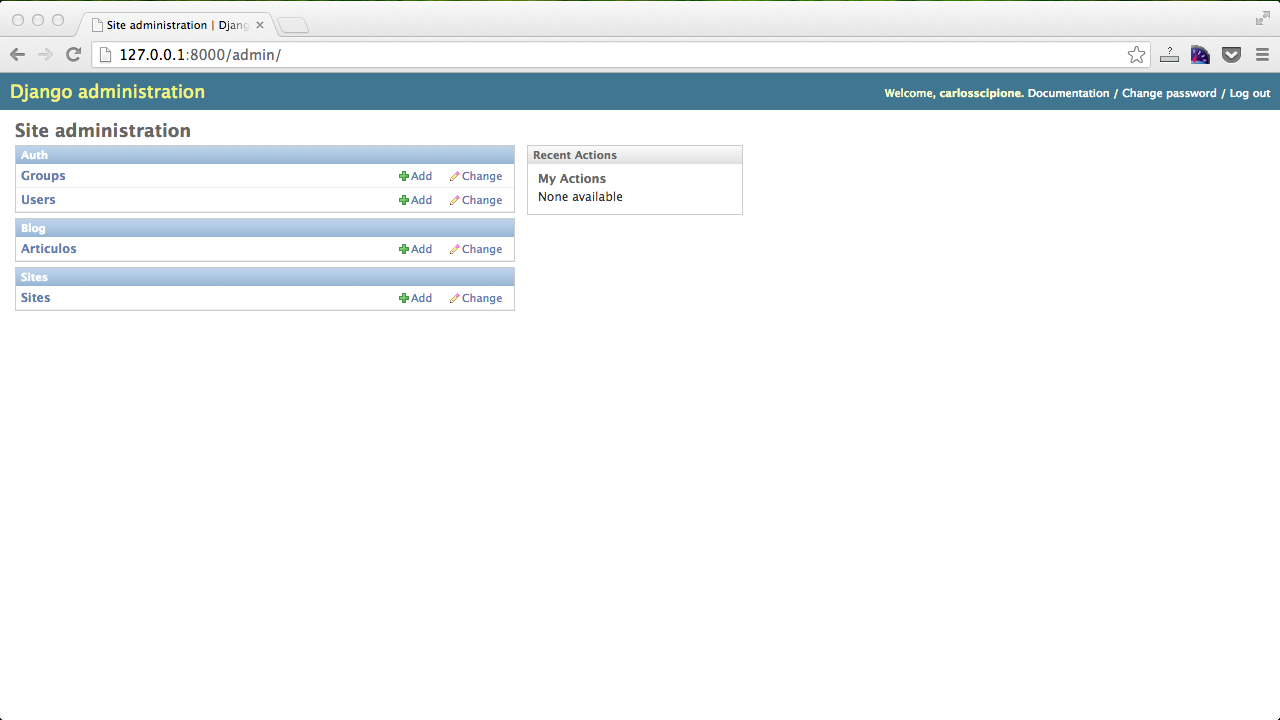Open the Sites model link under Sites

pyautogui.click(x=35, y=298)
